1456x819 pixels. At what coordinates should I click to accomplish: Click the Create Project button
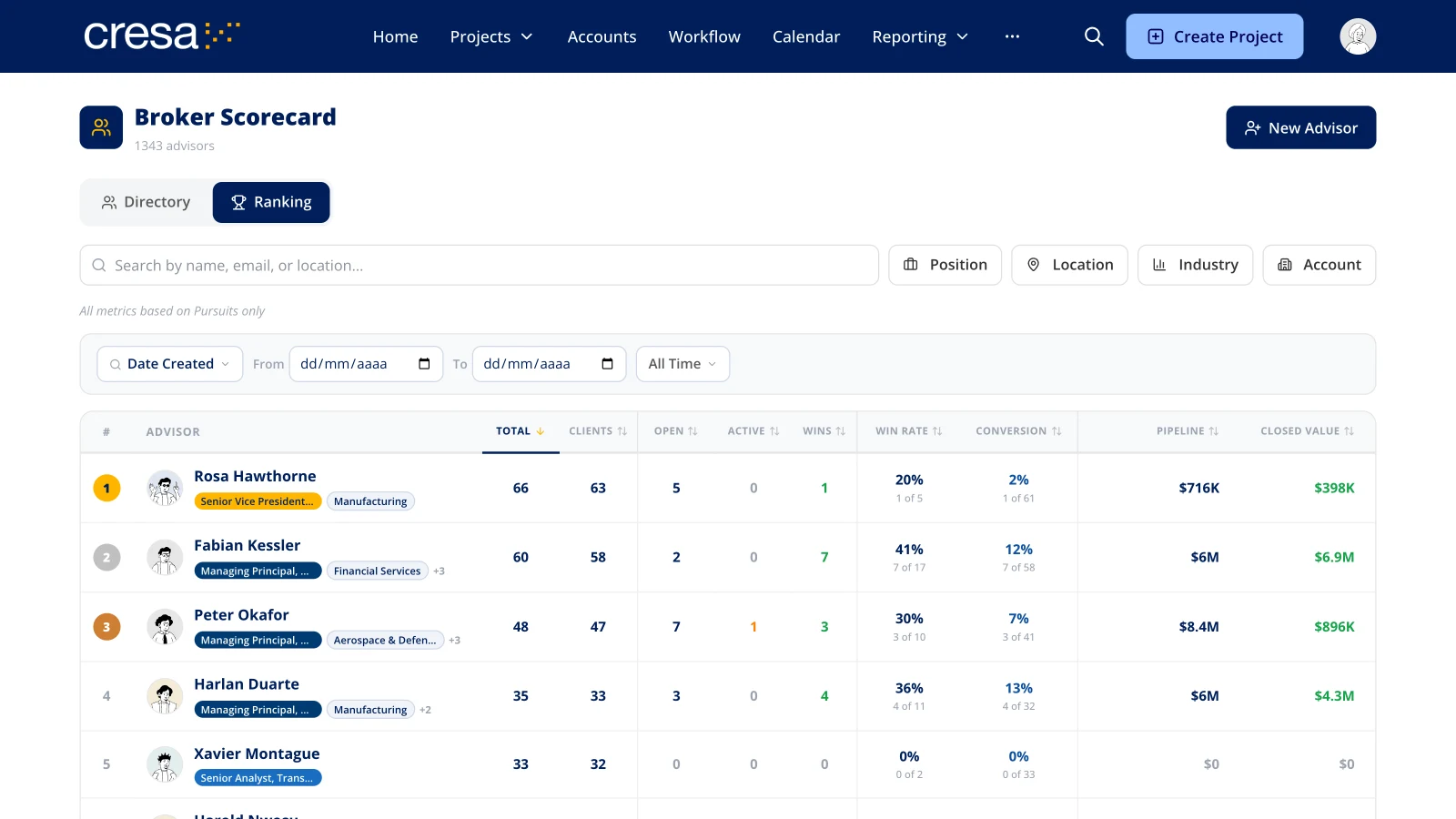pyautogui.click(x=1215, y=36)
